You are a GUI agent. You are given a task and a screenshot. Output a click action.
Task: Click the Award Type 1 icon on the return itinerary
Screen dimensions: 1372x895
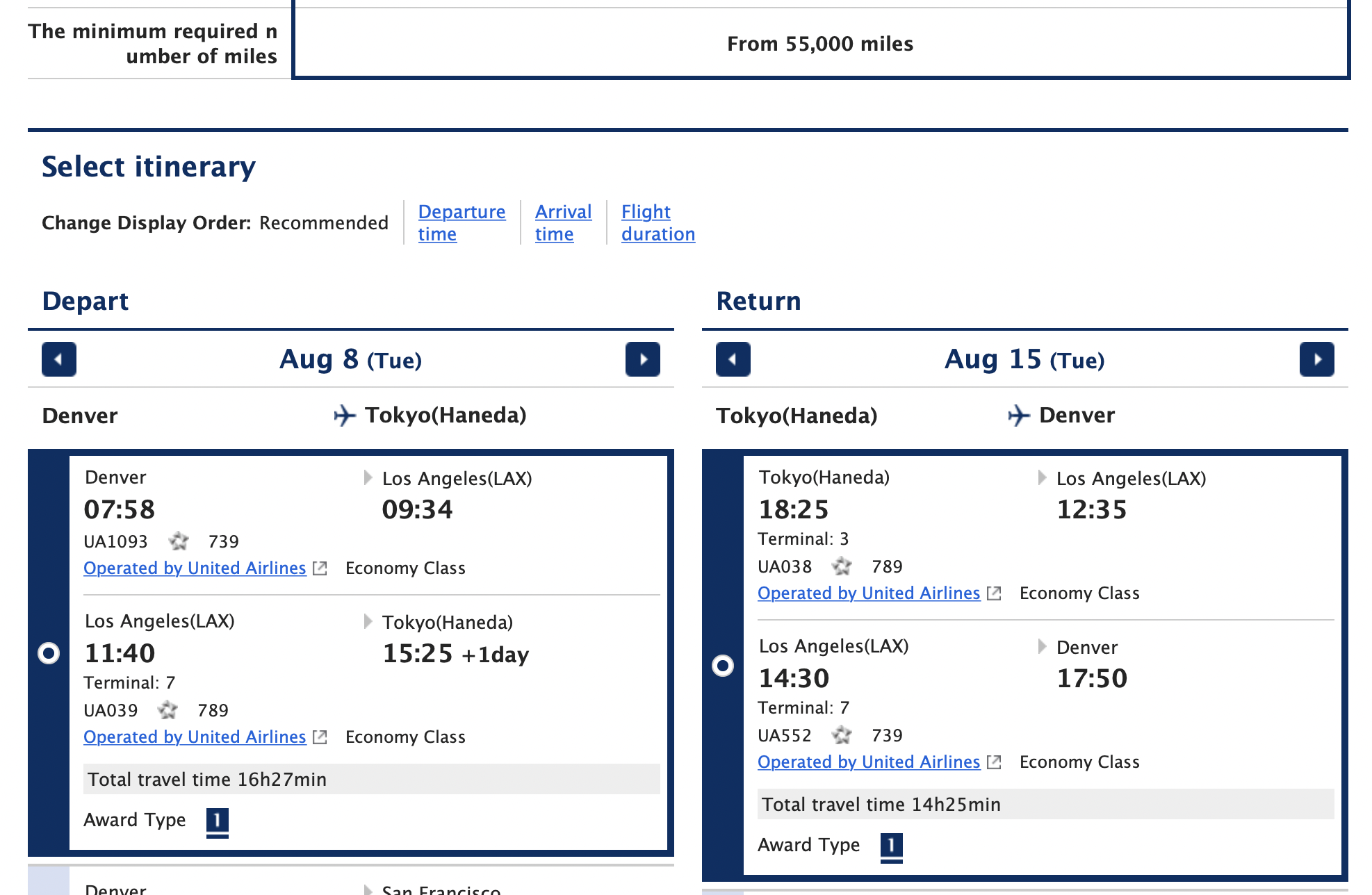pyautogui.click(x=890, y=845)
